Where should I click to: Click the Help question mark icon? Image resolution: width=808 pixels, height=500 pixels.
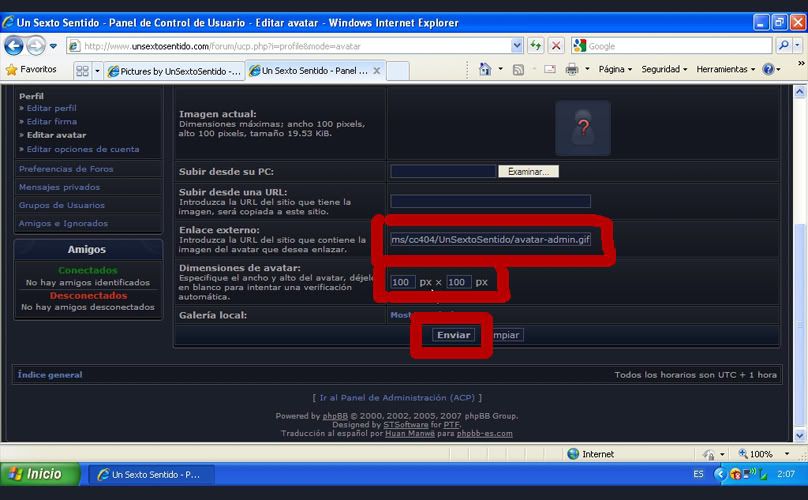[x=768, y=69]
